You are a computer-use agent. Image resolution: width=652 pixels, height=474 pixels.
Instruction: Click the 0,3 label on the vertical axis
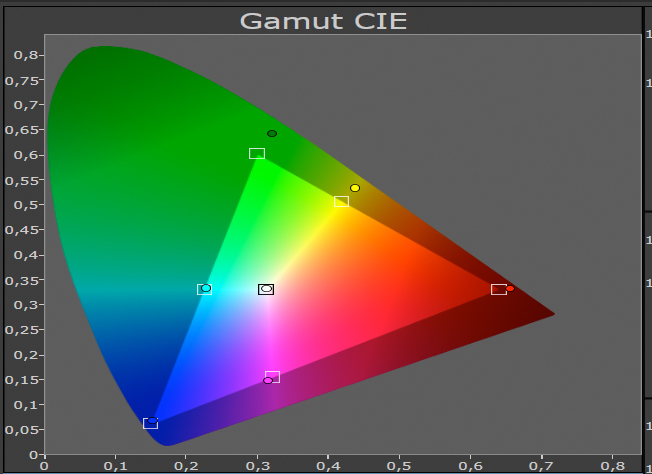coord(26,305)
